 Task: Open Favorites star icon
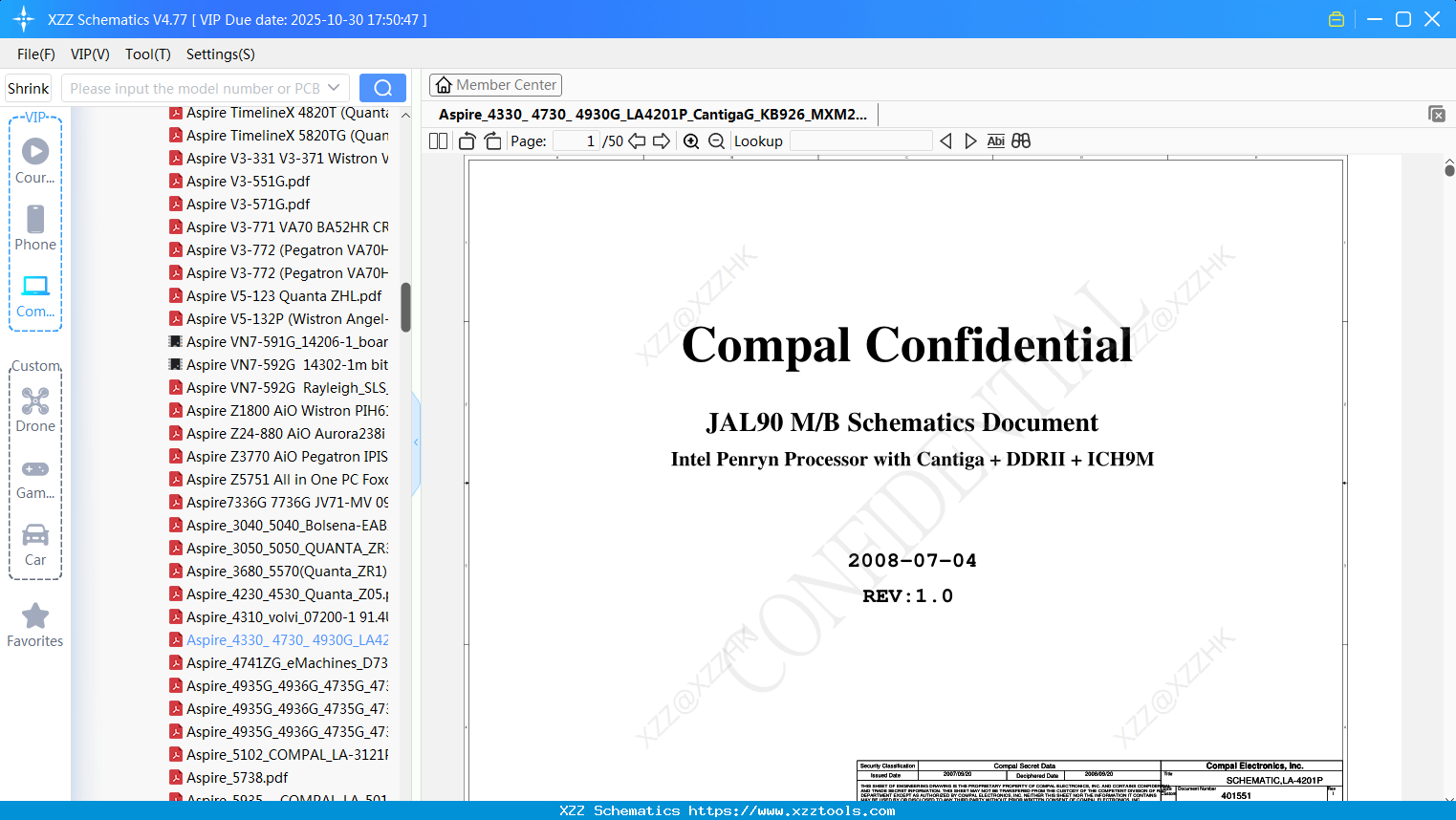pyautogui.click(x=35, y=615)
